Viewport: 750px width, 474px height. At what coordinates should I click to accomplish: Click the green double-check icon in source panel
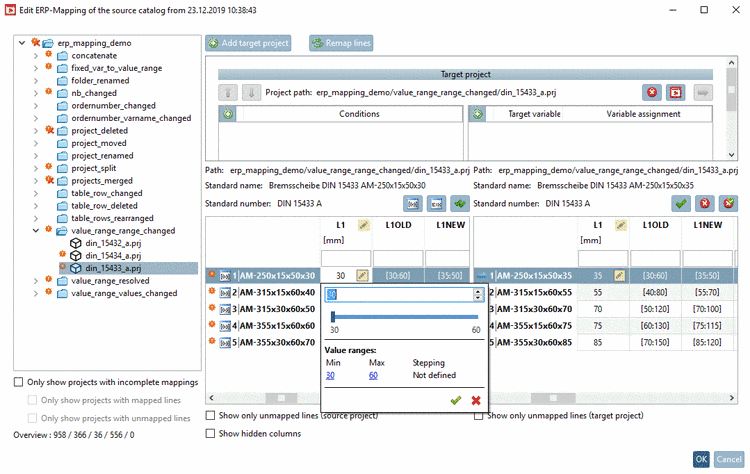pyautogui.click(x=460, y=204)
